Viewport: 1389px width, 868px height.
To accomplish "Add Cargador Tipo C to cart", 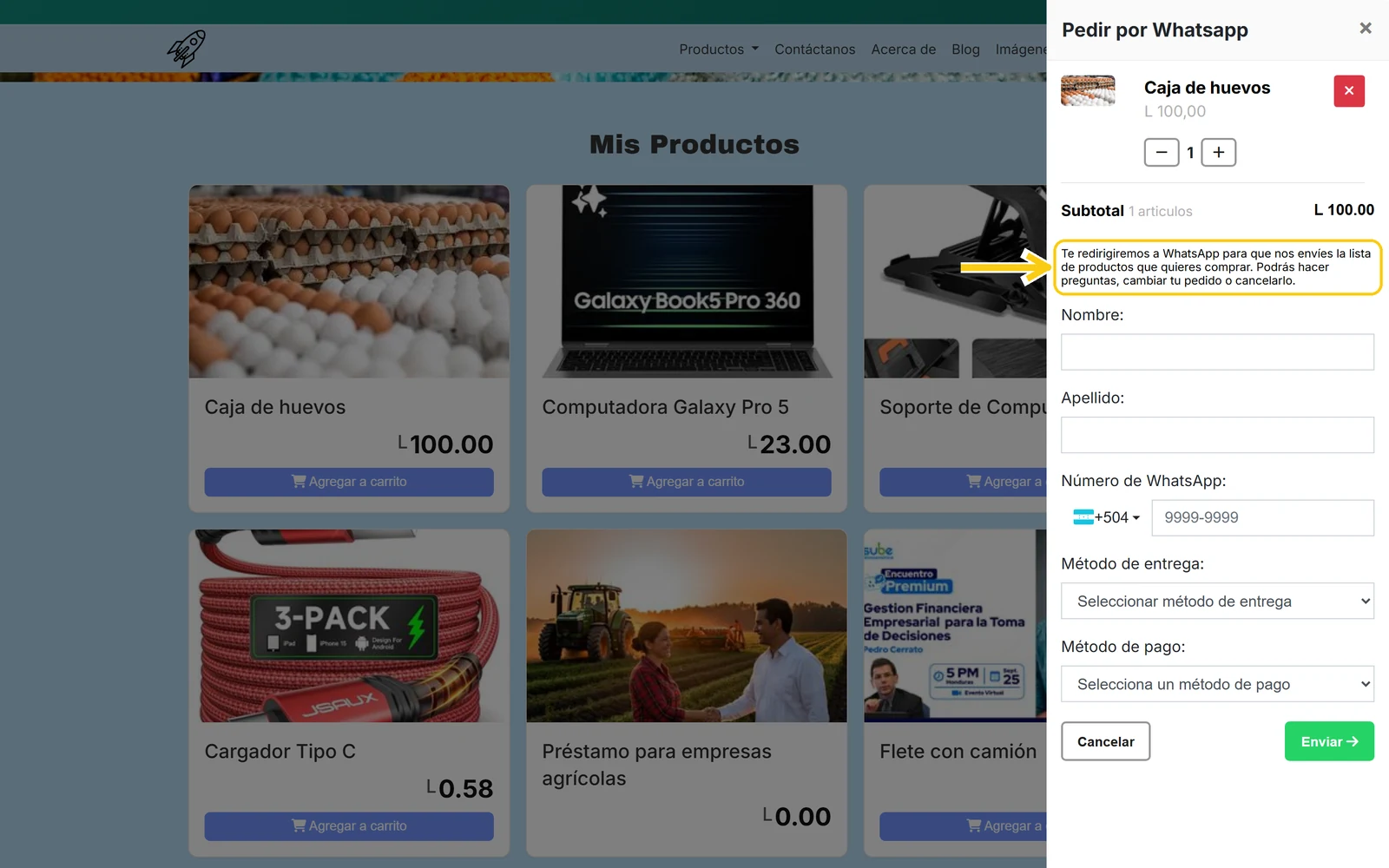I will click(349, 826).
